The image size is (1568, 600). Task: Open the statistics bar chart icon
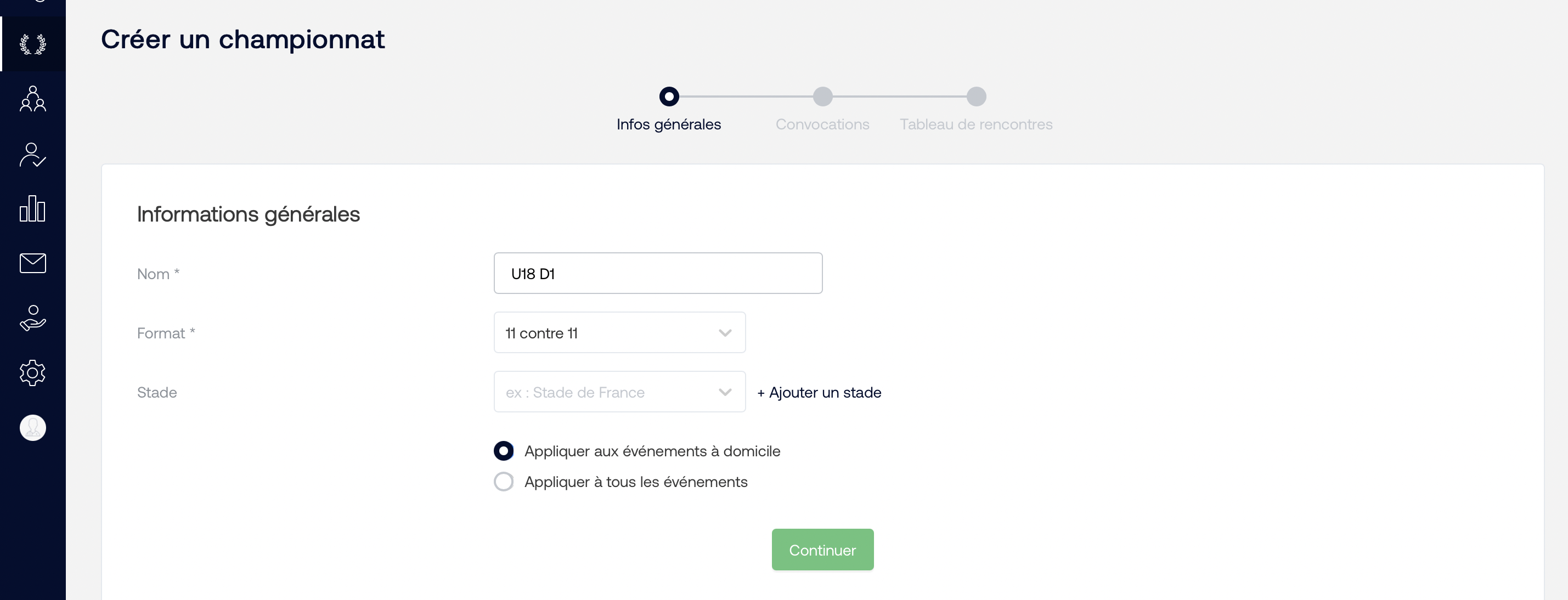[x=33, y=209]
